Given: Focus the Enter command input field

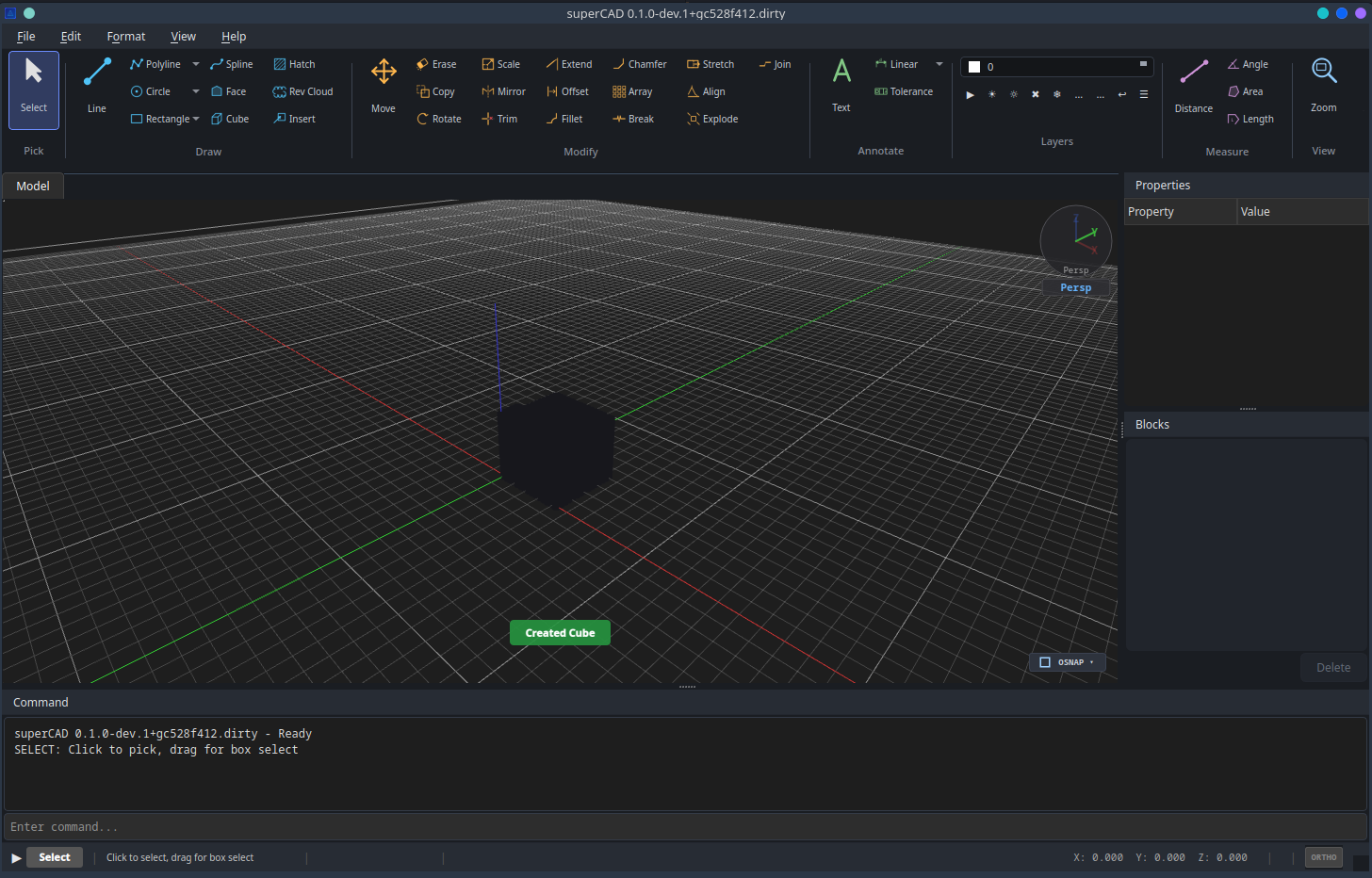Looking at the screenshot, I should (686, 827).
